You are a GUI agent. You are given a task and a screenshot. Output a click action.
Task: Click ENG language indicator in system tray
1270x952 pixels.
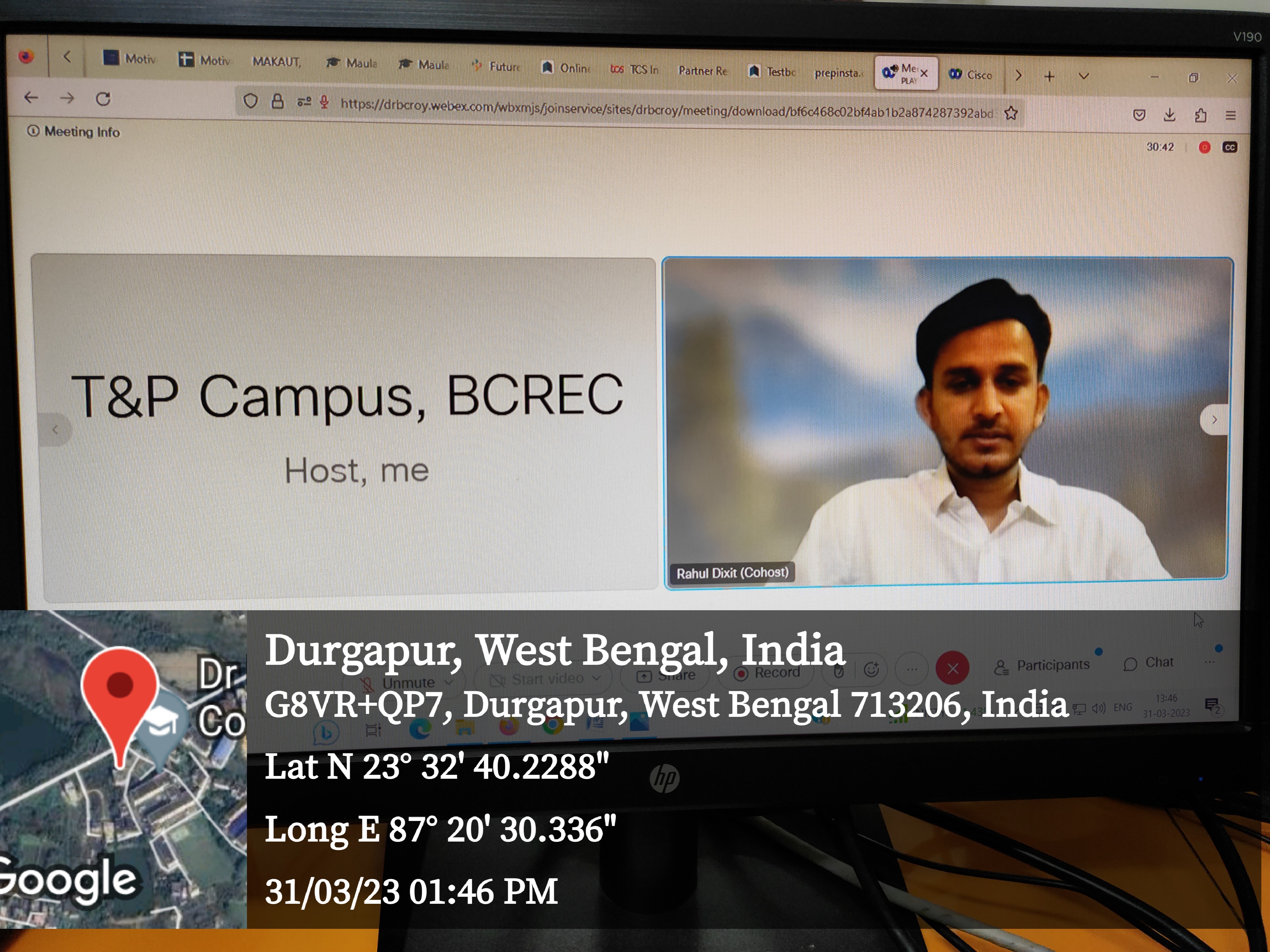pyautogui.click(x=1123, y=708)
